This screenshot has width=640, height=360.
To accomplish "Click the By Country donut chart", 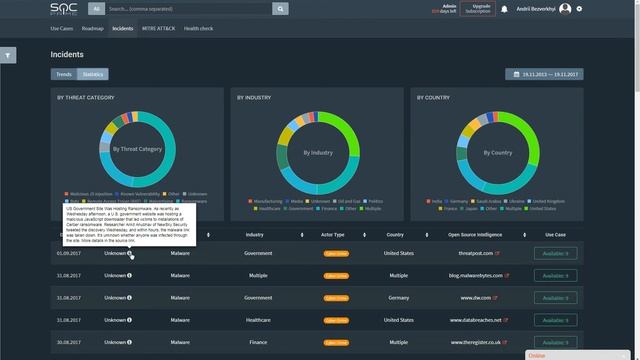I will pyautogui.click(x=498, y=153).
